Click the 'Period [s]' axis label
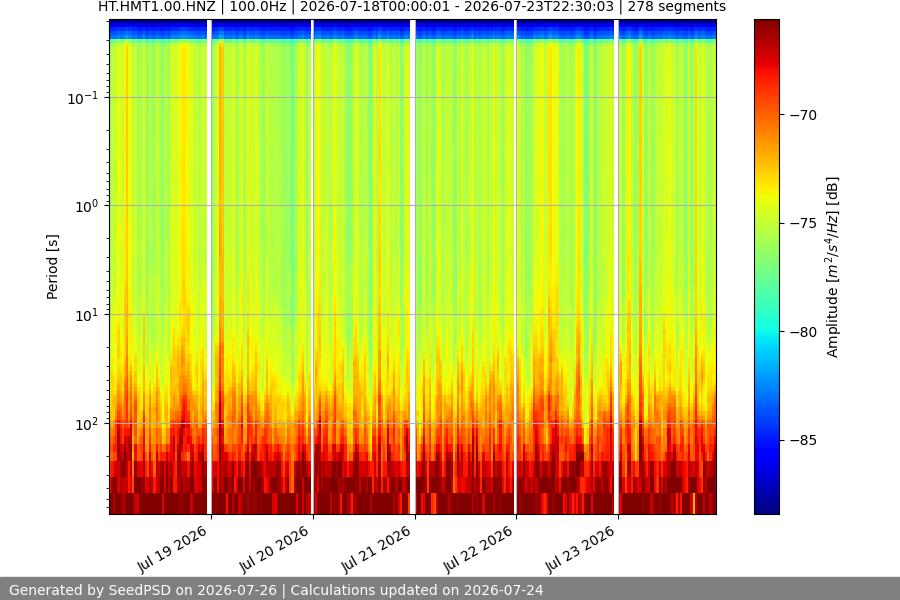The width and height of the screenshot is (900, 600). point(52,267)
